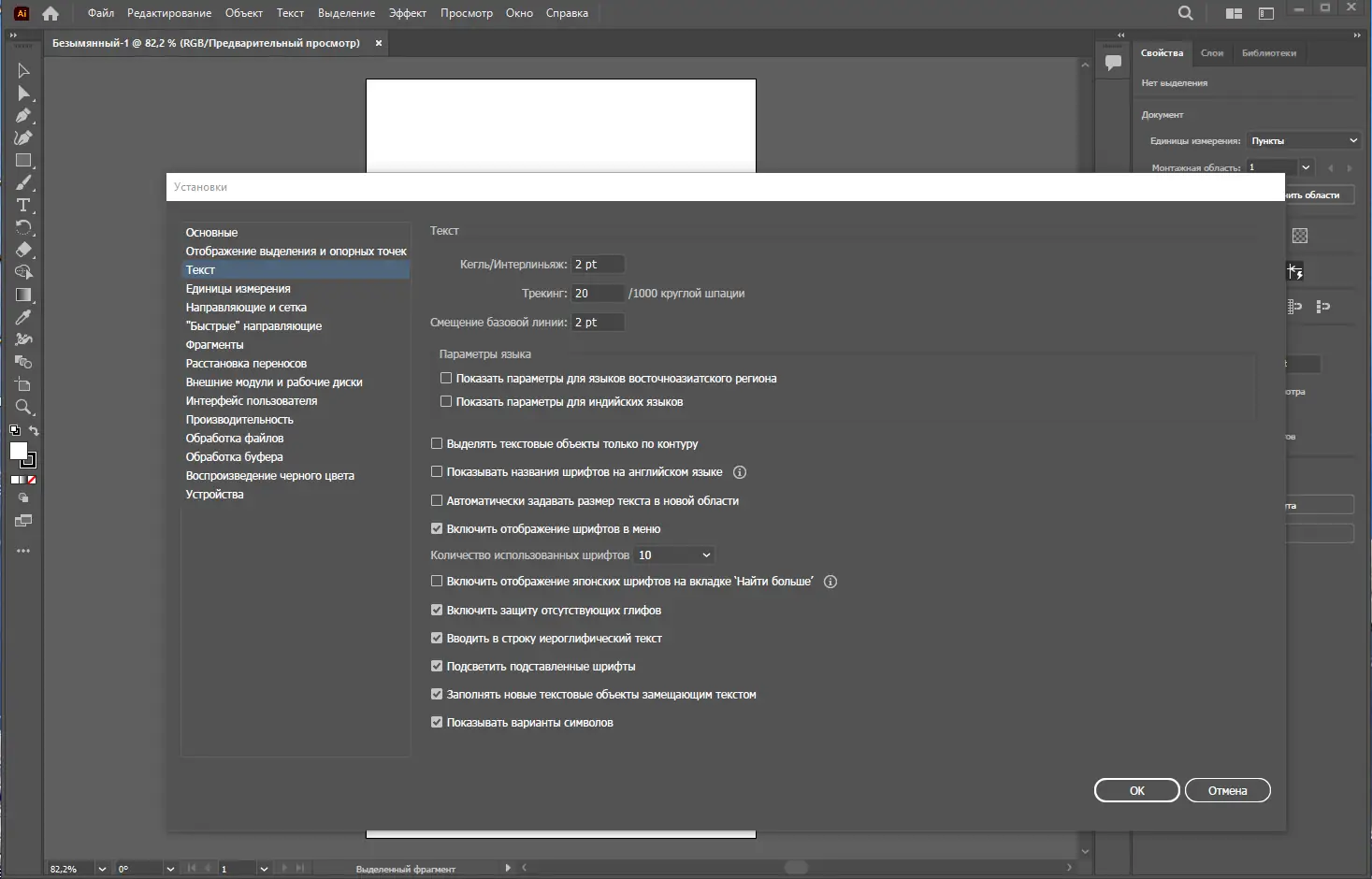Select the Eyedropper tool
The image size is (1372, 879).
[x=23, y=317]
